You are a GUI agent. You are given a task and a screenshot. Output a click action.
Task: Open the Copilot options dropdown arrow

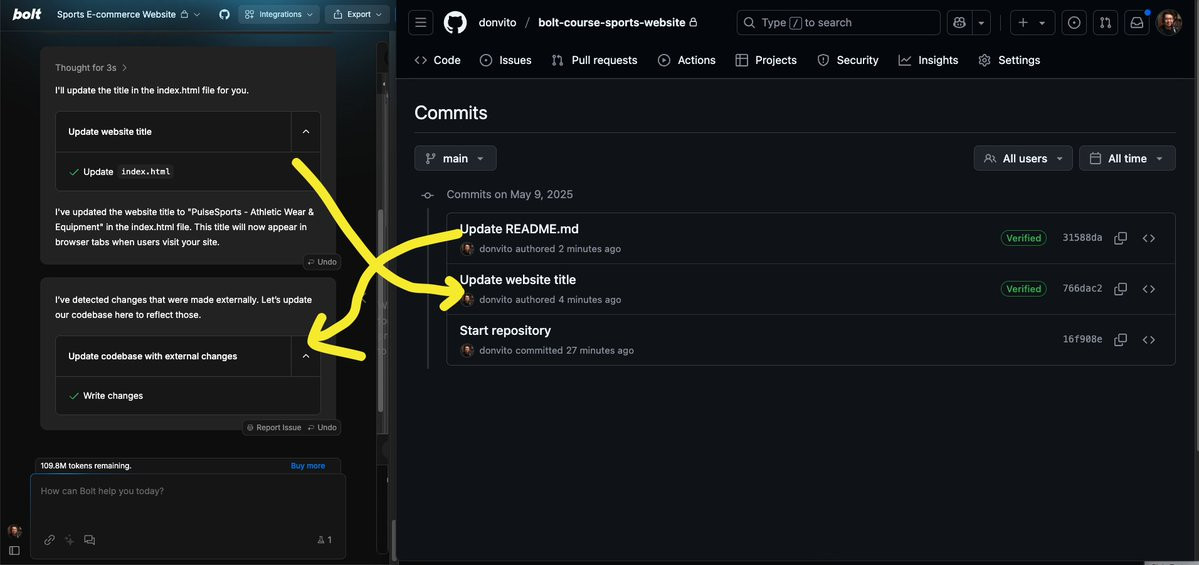[x=982, y=23]
